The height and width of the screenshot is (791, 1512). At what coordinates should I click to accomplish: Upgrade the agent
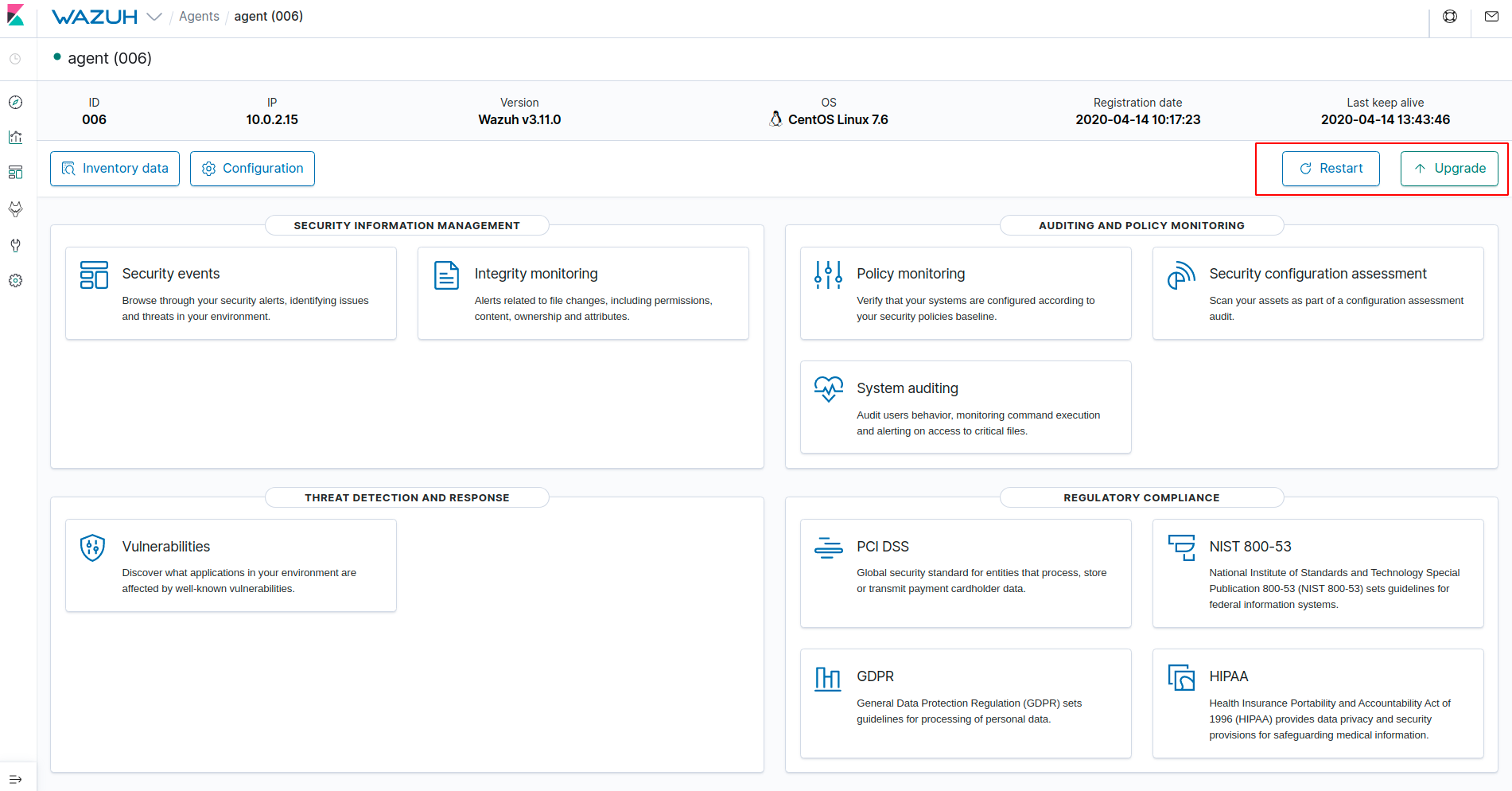pyautogui.click(x=1449, y=169)
